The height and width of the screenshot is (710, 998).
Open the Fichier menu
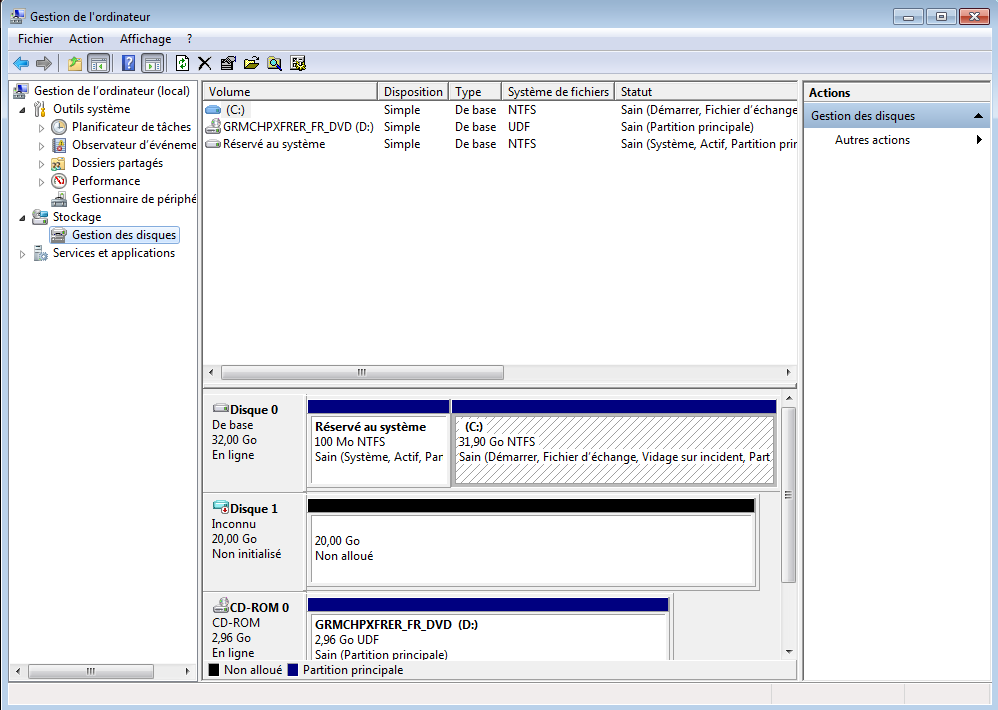point(35,39)
